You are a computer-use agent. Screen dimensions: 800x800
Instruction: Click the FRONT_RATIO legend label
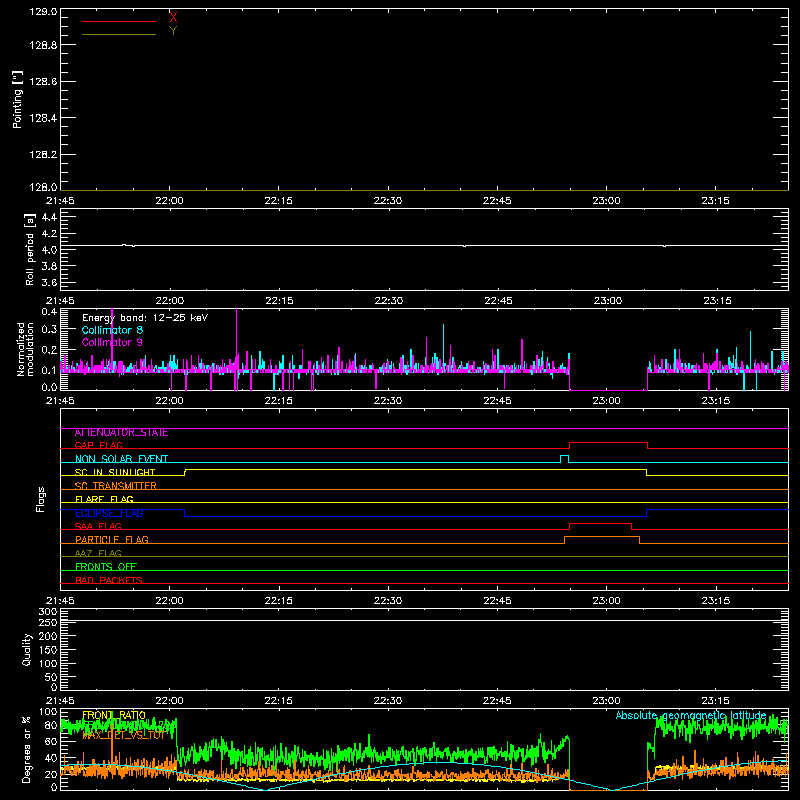[114, 716]
